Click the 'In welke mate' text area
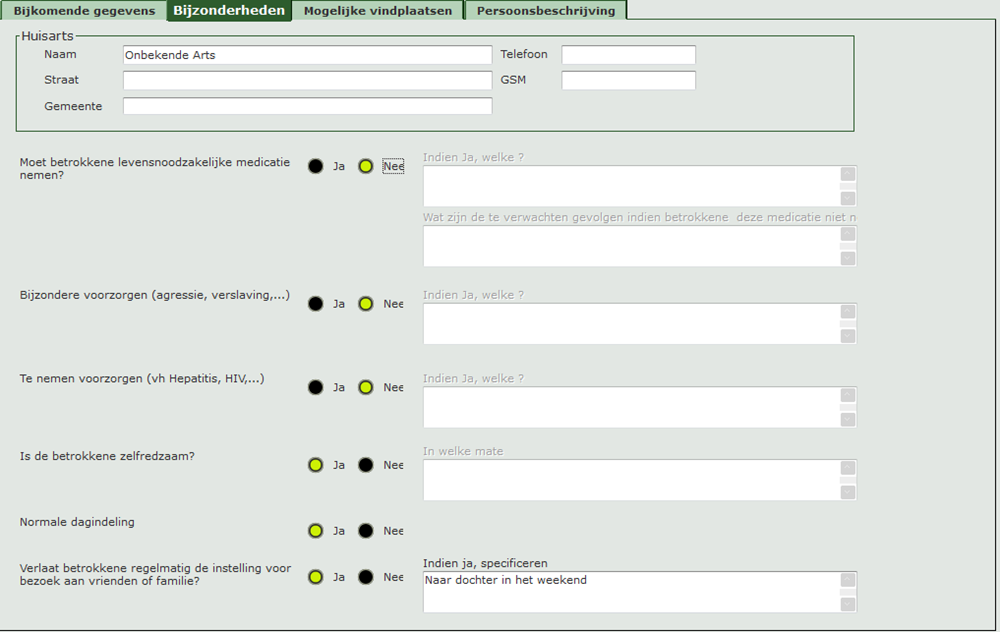The height and width of the screenshot is (632, 1000). (630, 480)
